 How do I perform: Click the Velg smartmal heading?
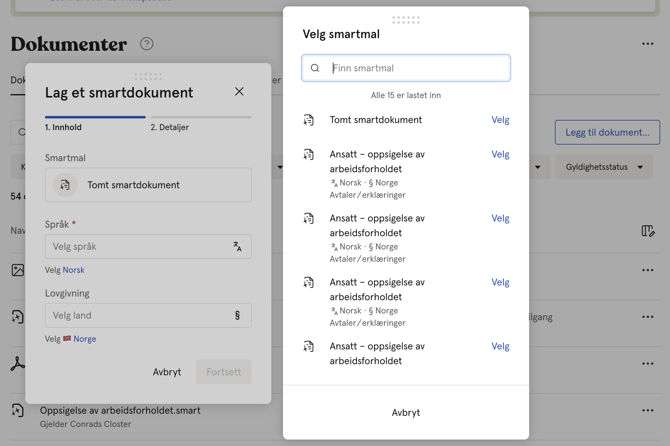341,34
